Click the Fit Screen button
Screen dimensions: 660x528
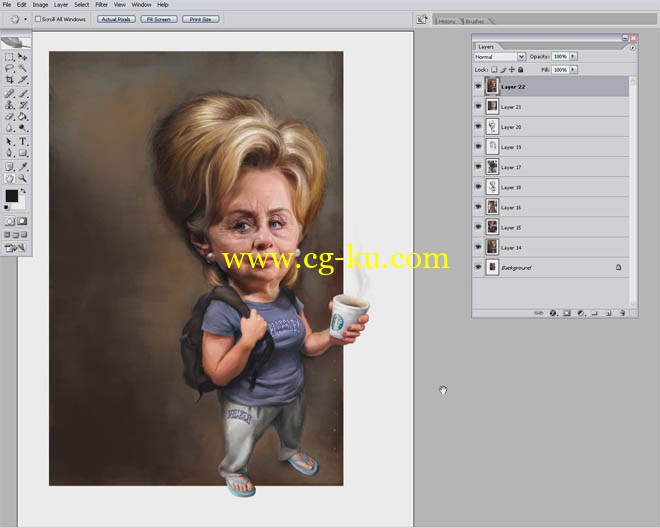159,19
